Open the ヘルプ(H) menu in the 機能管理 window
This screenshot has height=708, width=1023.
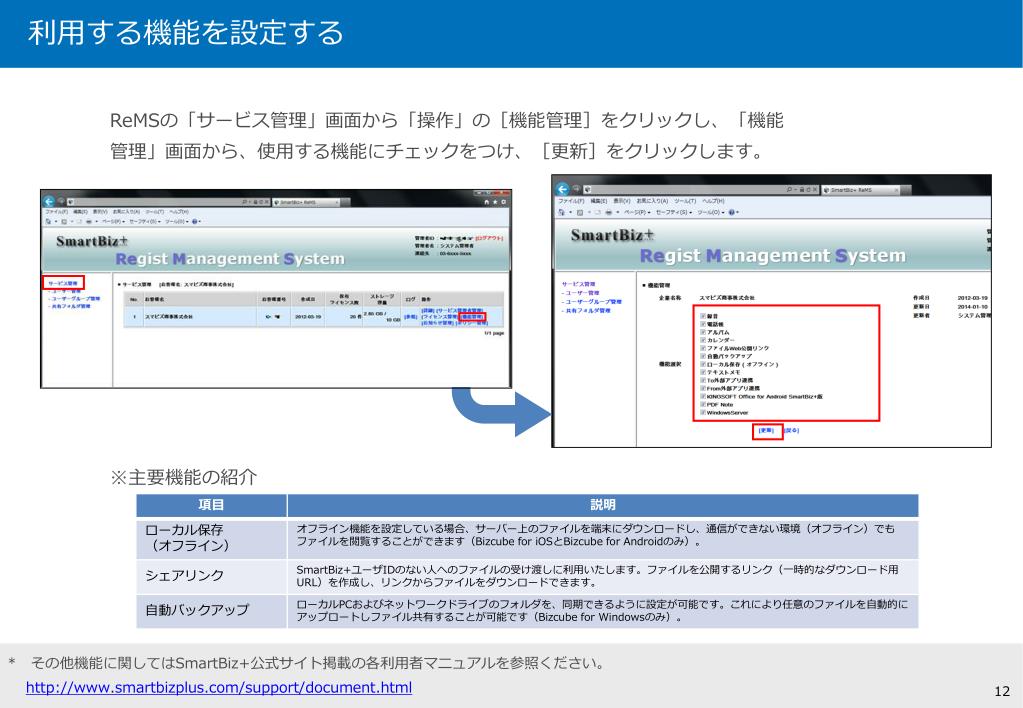tap(713, 201)
